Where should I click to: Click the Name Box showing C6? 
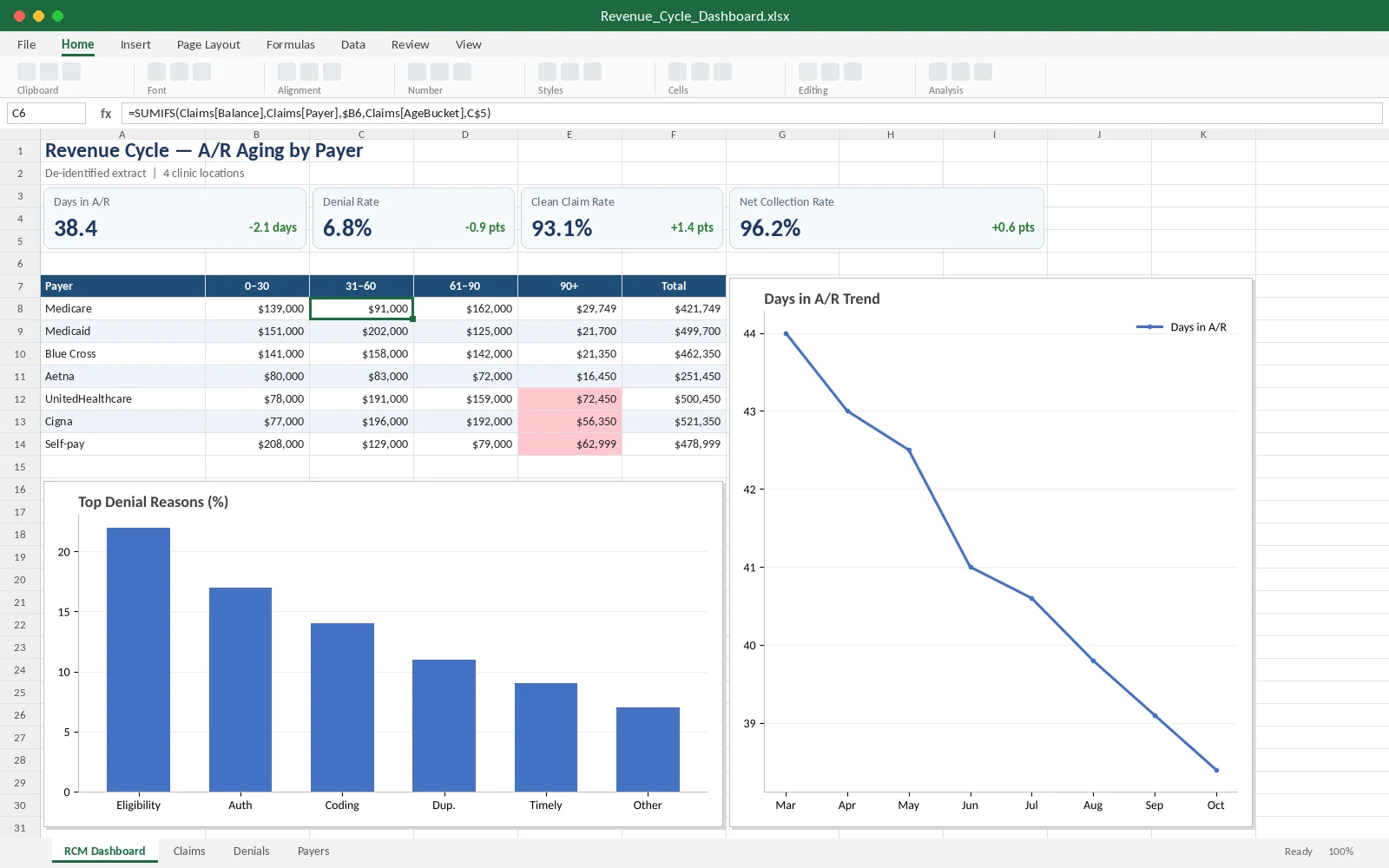(x=46, y=113)
